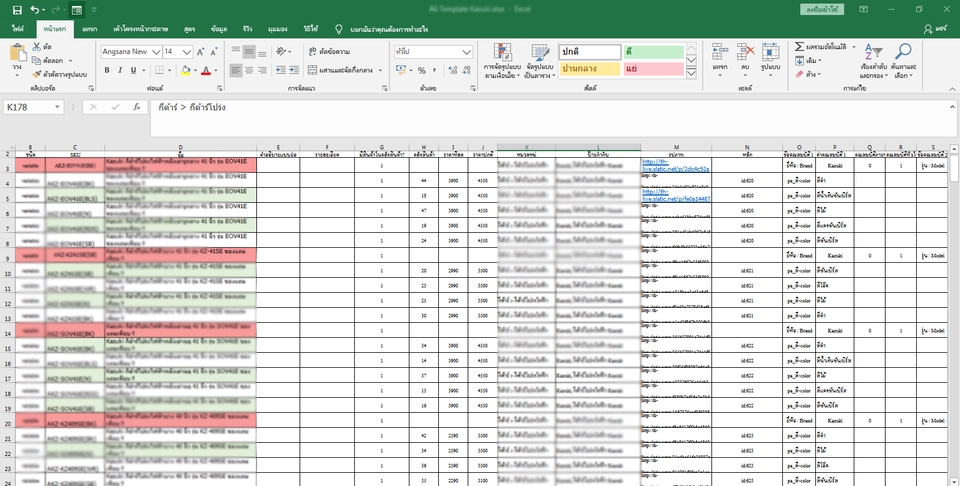The height and width of the screenshot is (486, 960).
Task: Switch to the Review ribbon tab
Action: click(x=247, y=29)
